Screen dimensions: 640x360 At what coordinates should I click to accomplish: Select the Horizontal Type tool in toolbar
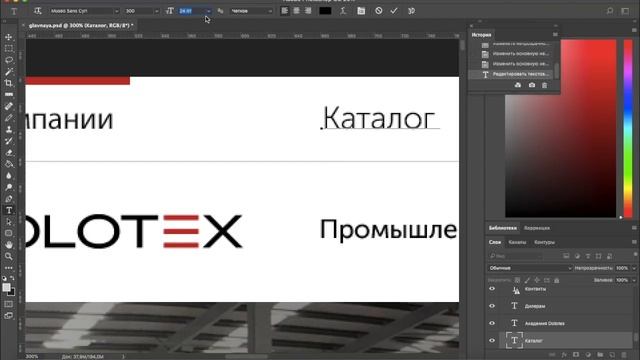tap(9, 210)
